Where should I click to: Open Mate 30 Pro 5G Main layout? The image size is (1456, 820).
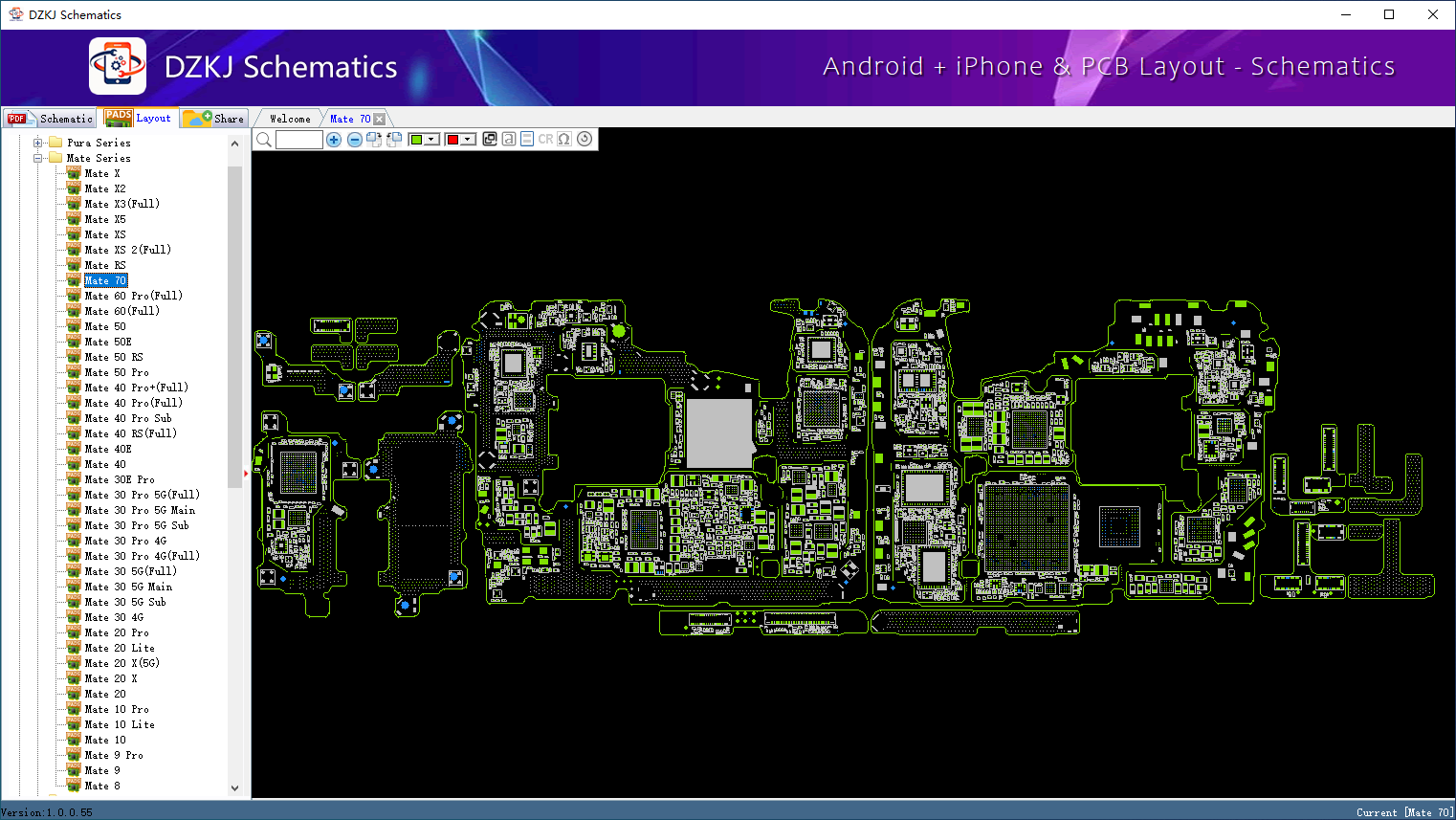(140, 510)
